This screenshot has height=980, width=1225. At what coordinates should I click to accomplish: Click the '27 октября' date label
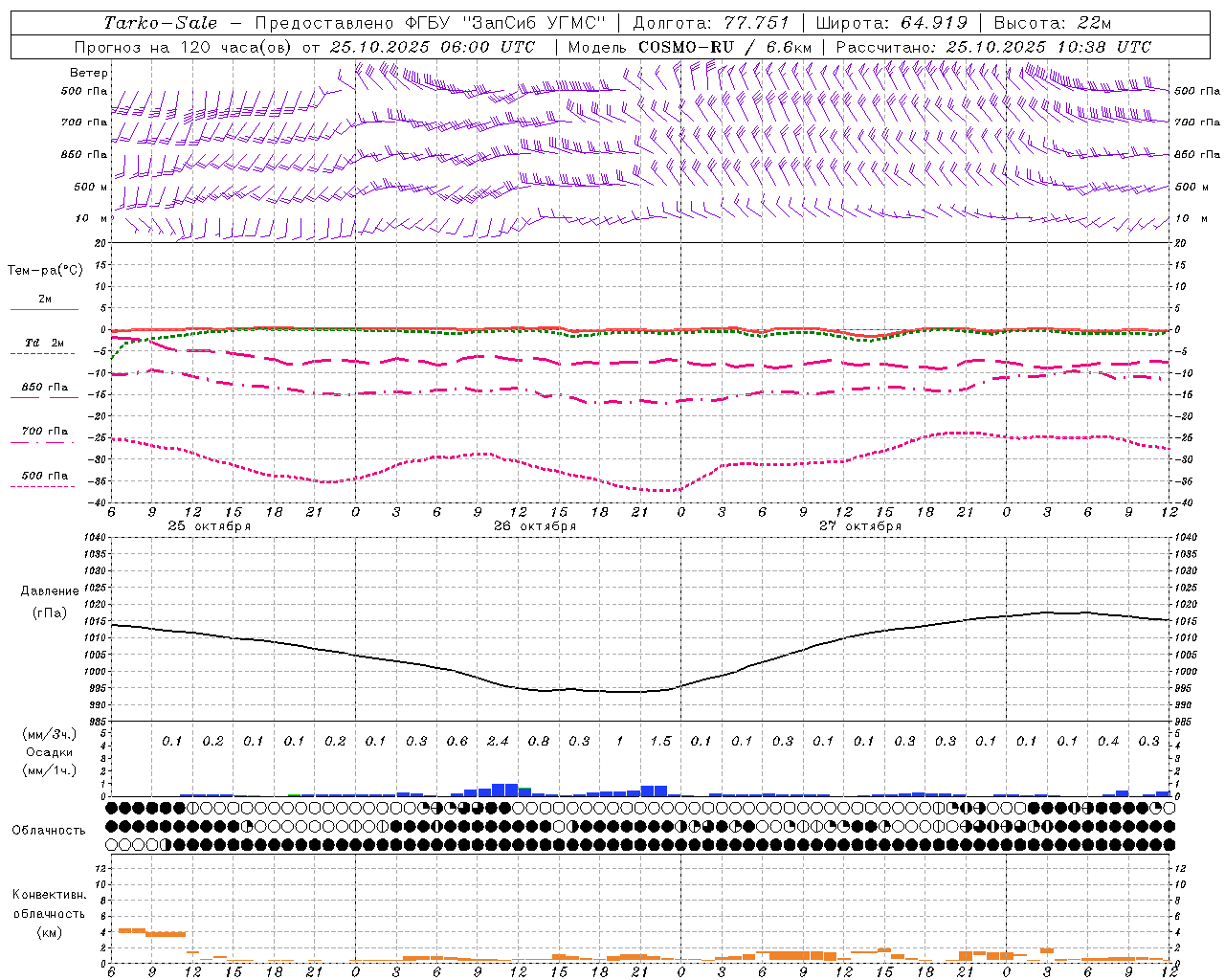click(860, 525)
